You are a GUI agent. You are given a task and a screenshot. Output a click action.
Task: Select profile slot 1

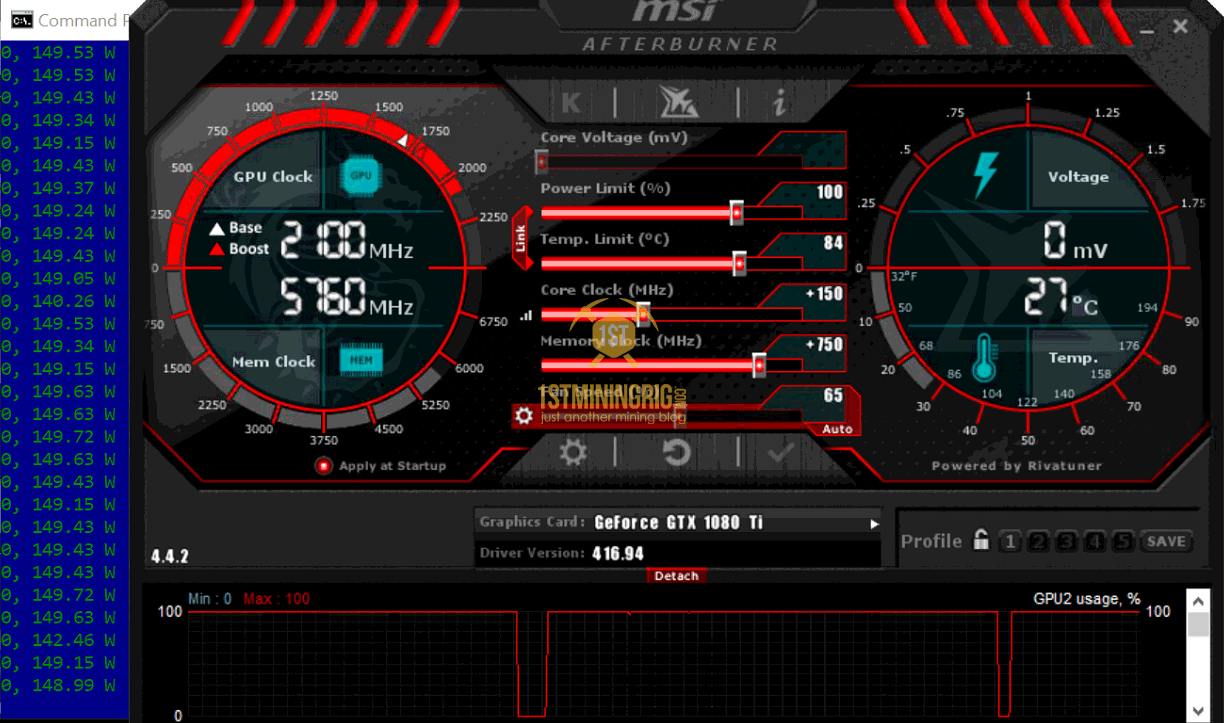[x=1010, y=542]
